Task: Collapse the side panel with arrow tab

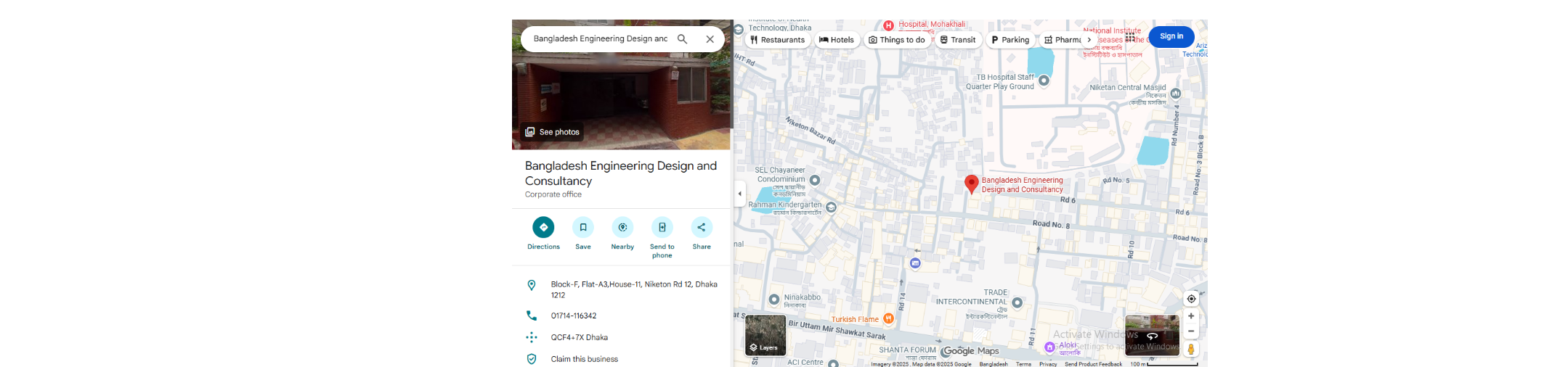Action: tap(739, 194)
